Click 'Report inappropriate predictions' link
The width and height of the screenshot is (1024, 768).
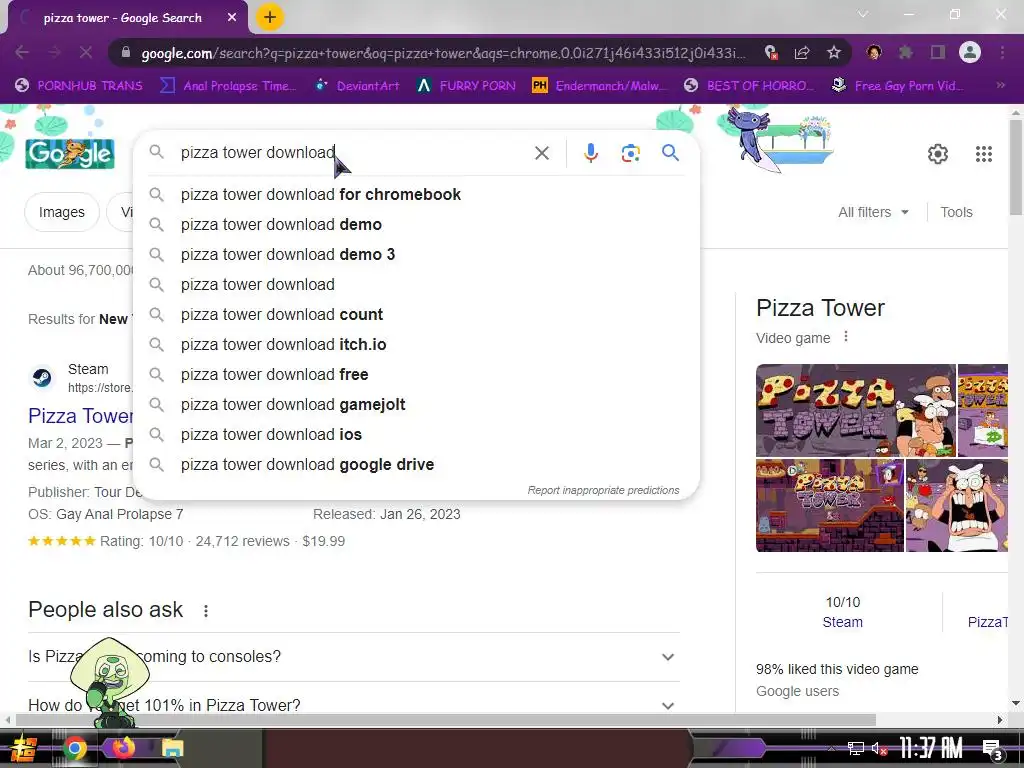(x=603, y=490)
